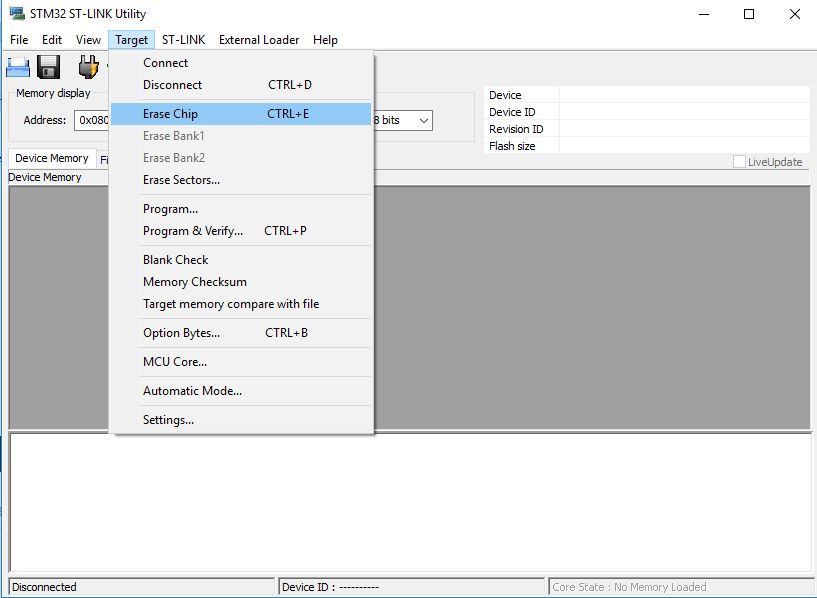This screenshot has height=598, width=817.
Task: Click the Device ID value field
Action: [x=684, y=112]
